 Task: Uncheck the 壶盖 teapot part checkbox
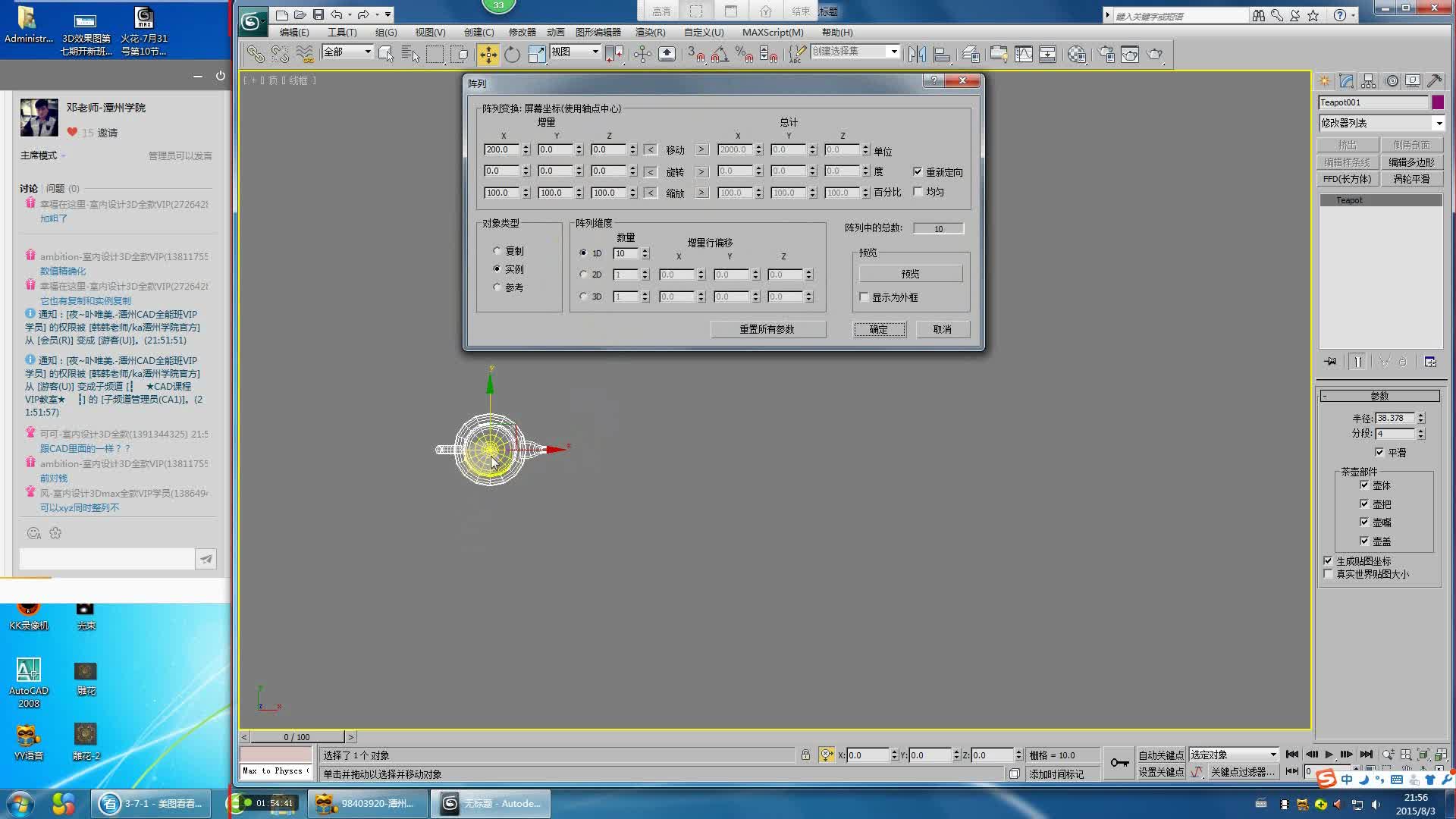coord(1365,541)
